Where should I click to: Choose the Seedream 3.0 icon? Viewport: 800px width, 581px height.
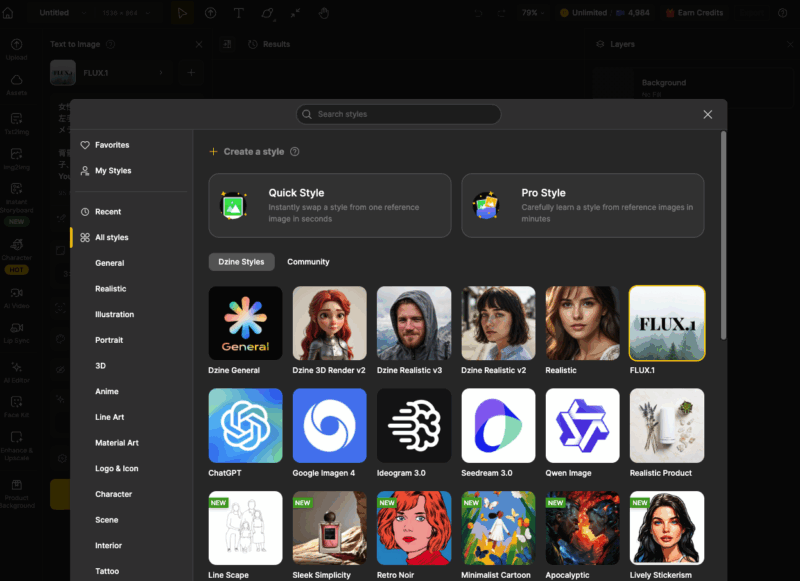(x=498, y=425)
